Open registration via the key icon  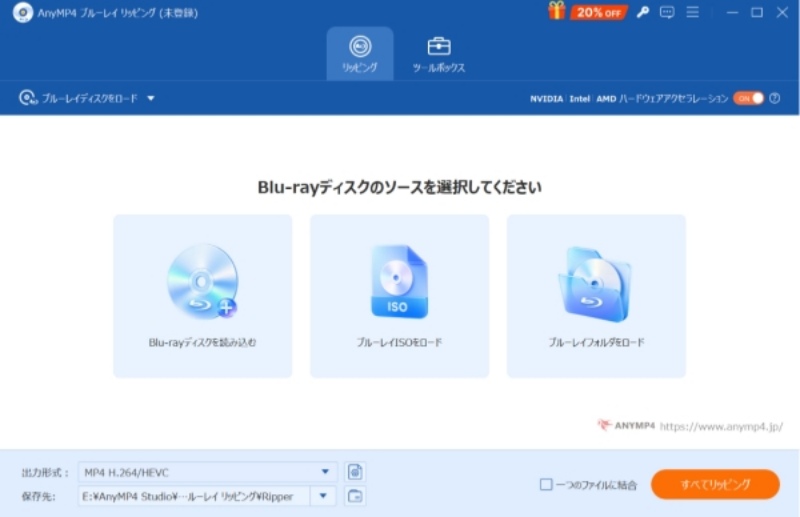pos(642,12)
